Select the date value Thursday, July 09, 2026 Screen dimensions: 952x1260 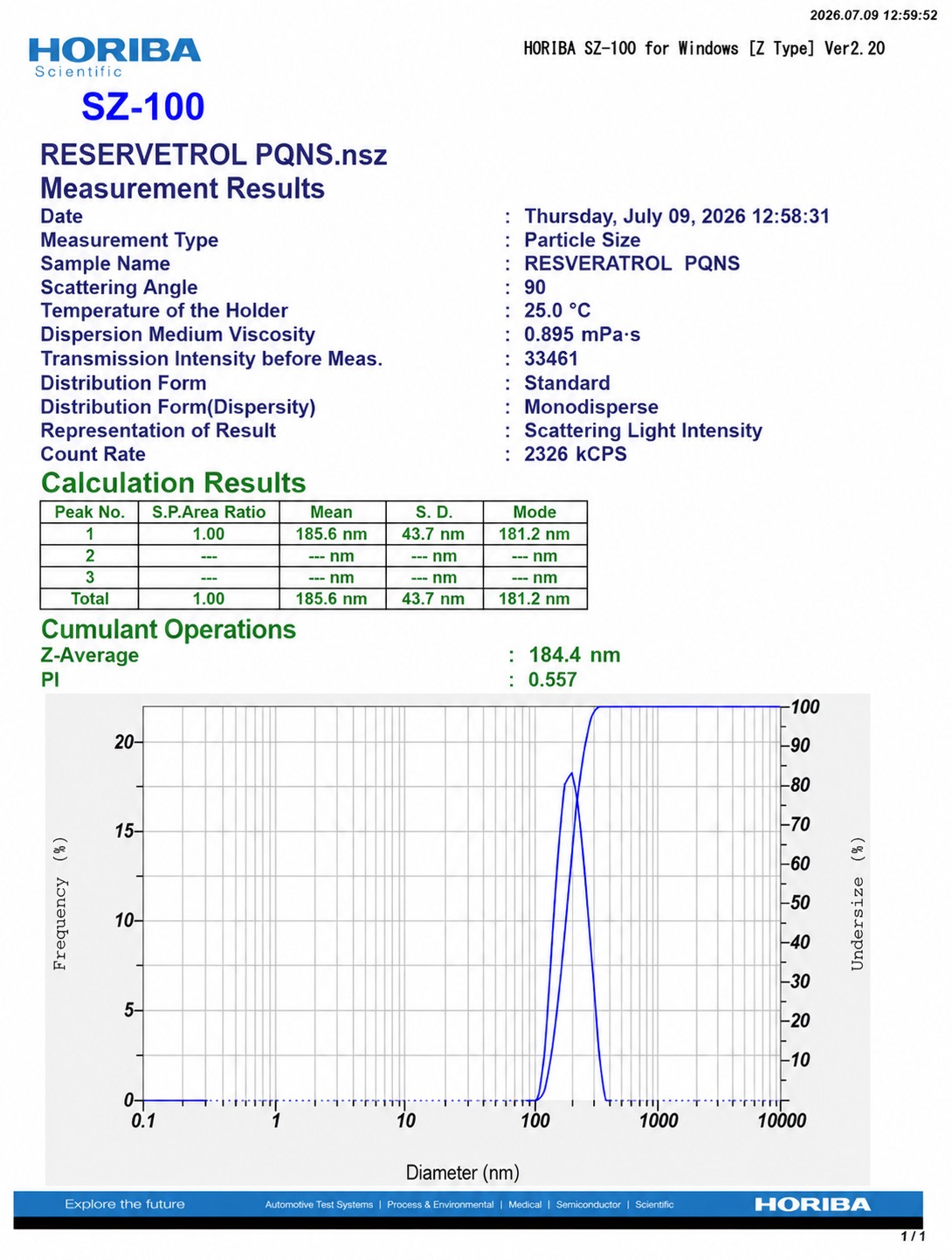click(x=635, y=217)
